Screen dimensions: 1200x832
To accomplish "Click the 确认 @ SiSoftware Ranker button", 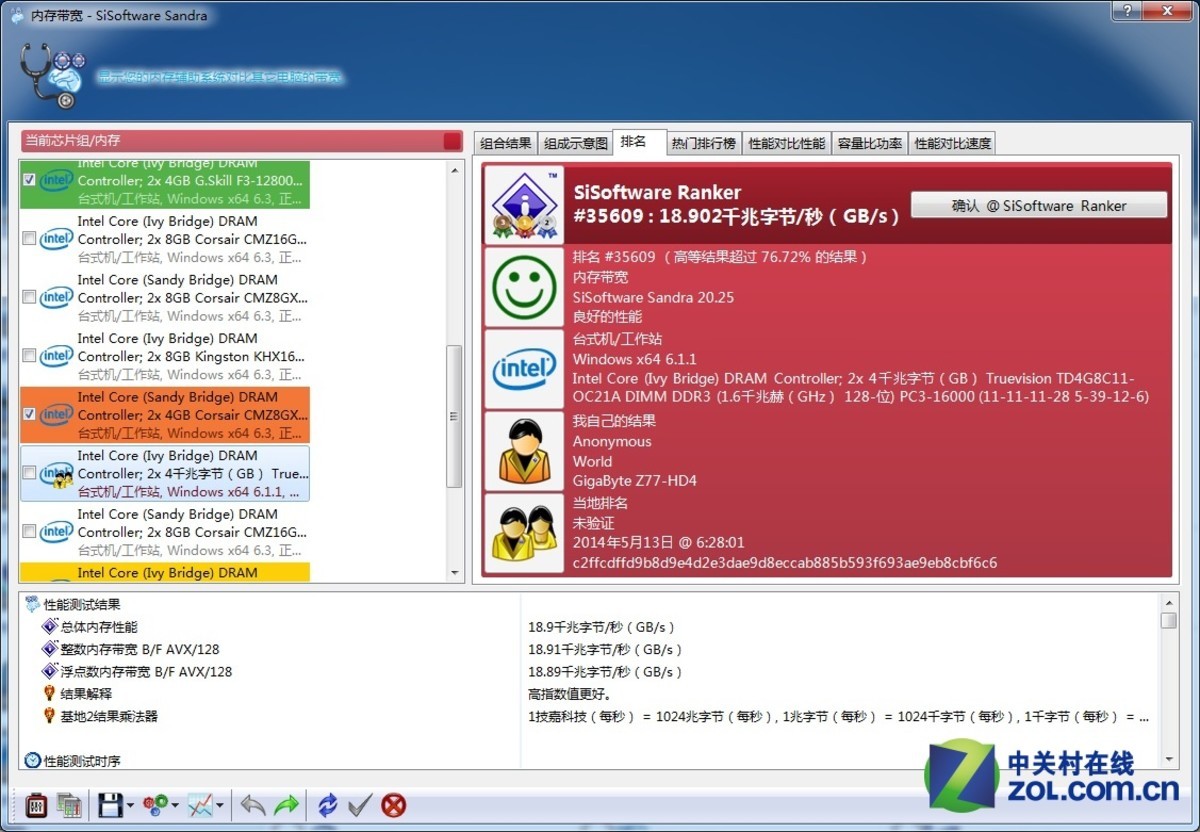I will coord(1039,205).
